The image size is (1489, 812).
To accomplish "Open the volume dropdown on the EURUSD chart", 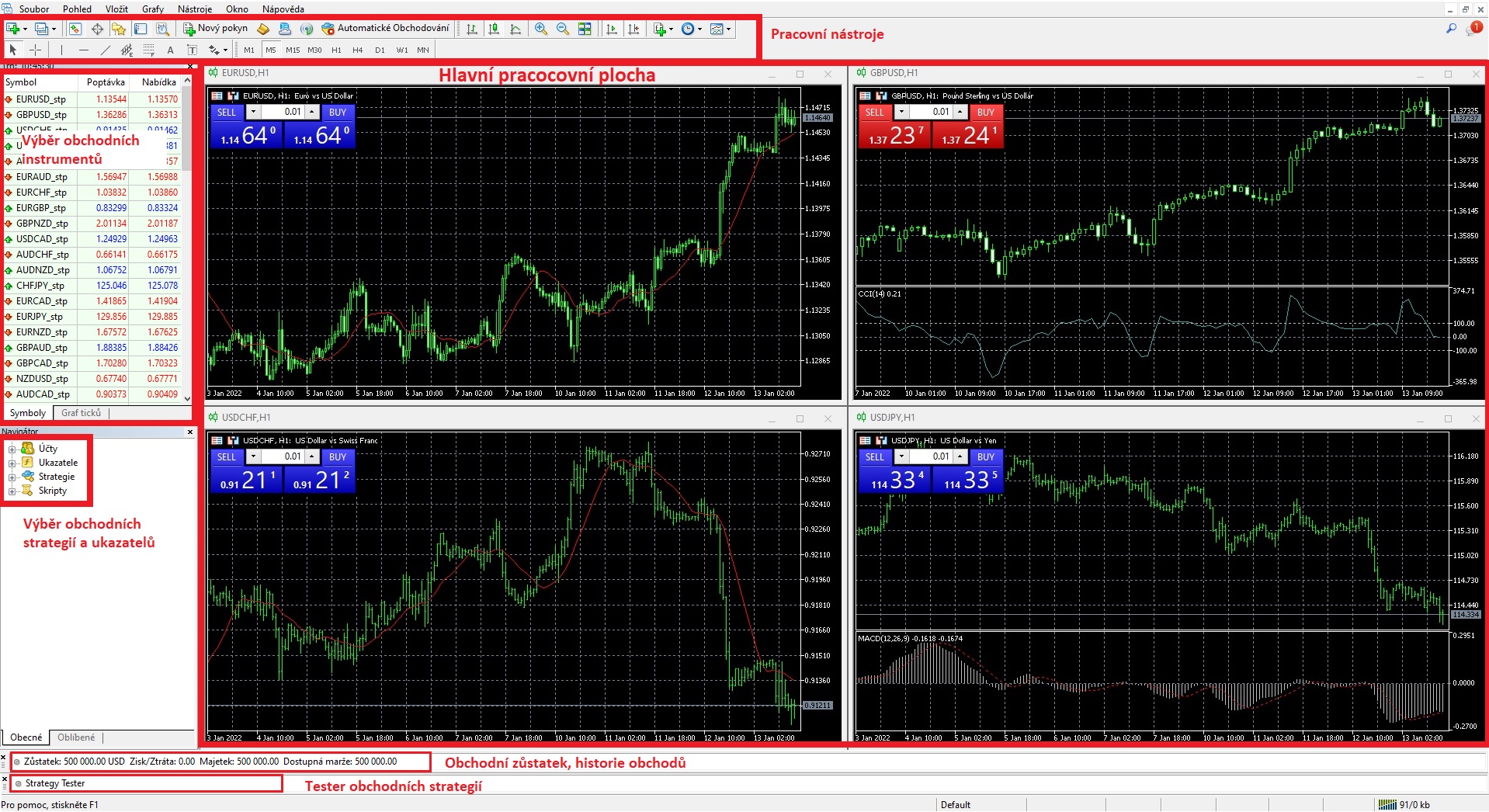I will [x=253, y=112].
